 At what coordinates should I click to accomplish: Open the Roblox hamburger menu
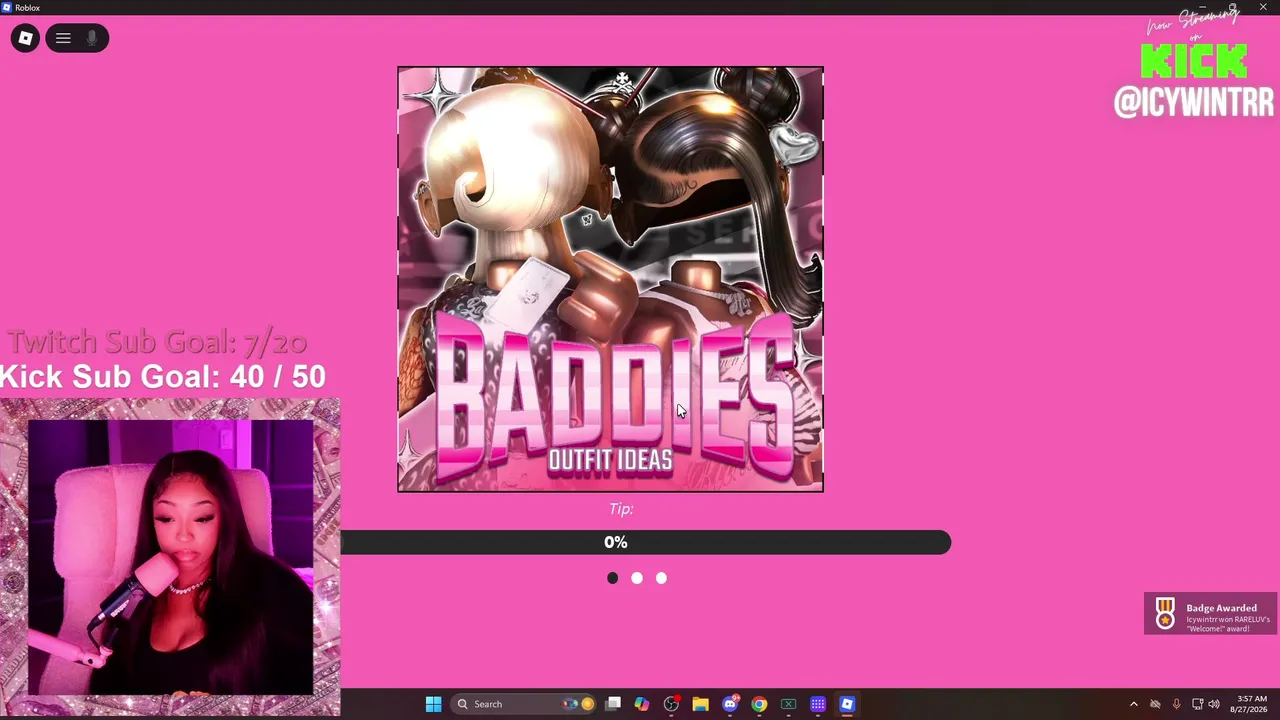pos(63,39)
